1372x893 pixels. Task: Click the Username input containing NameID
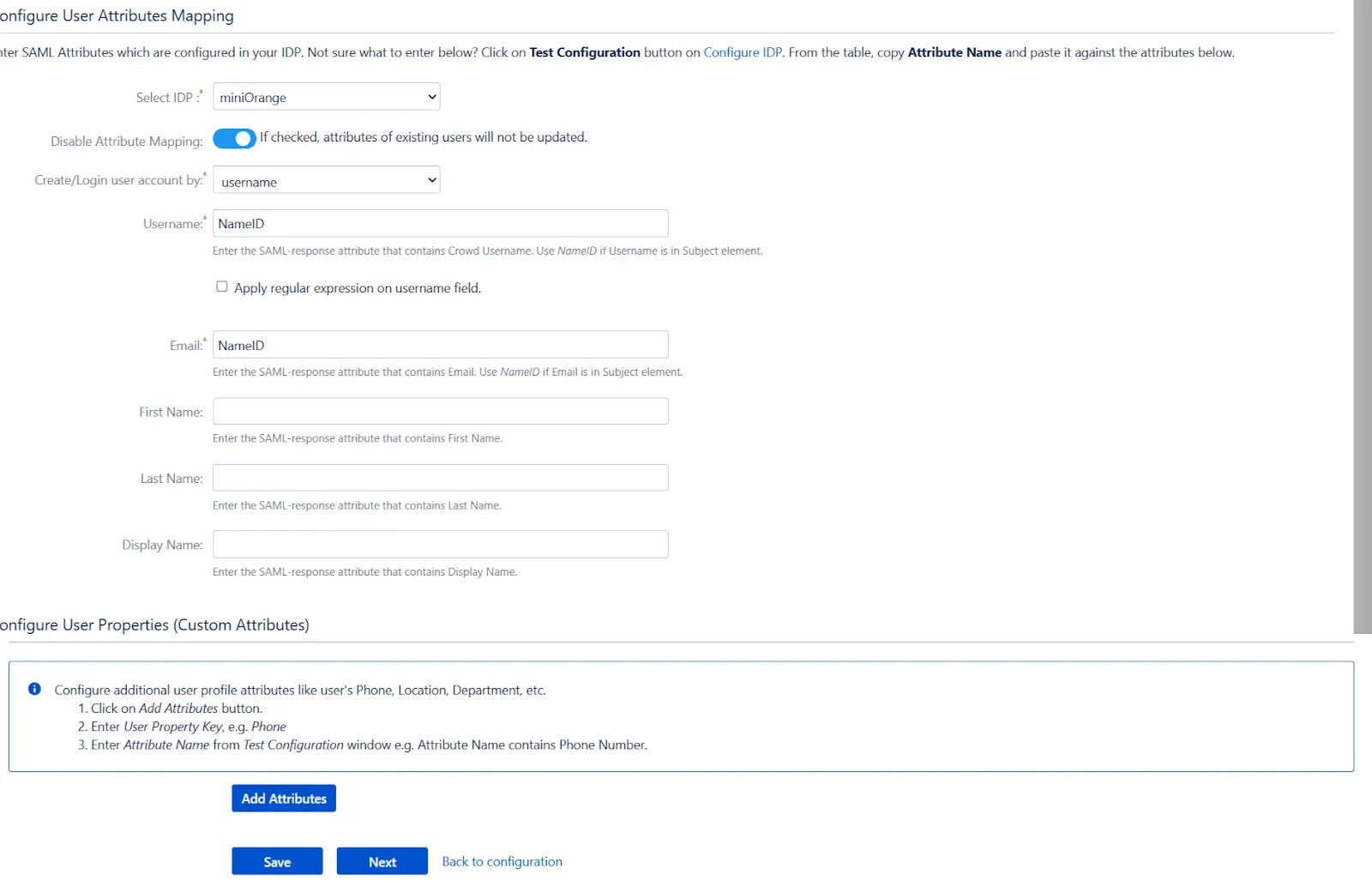tap(440, 223)
